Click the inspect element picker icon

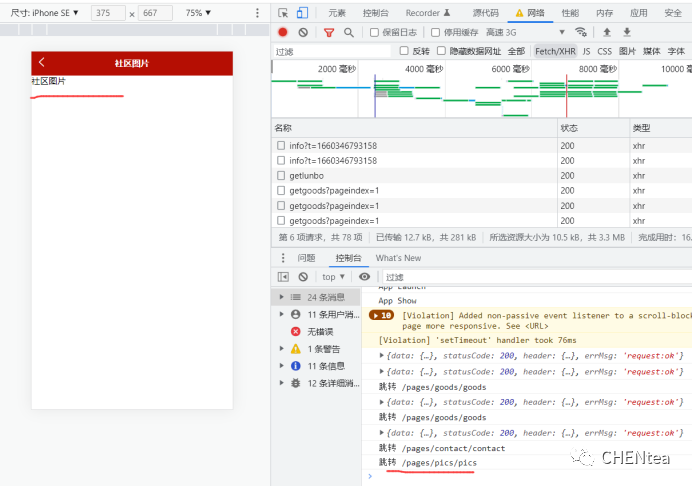[284, 13]
